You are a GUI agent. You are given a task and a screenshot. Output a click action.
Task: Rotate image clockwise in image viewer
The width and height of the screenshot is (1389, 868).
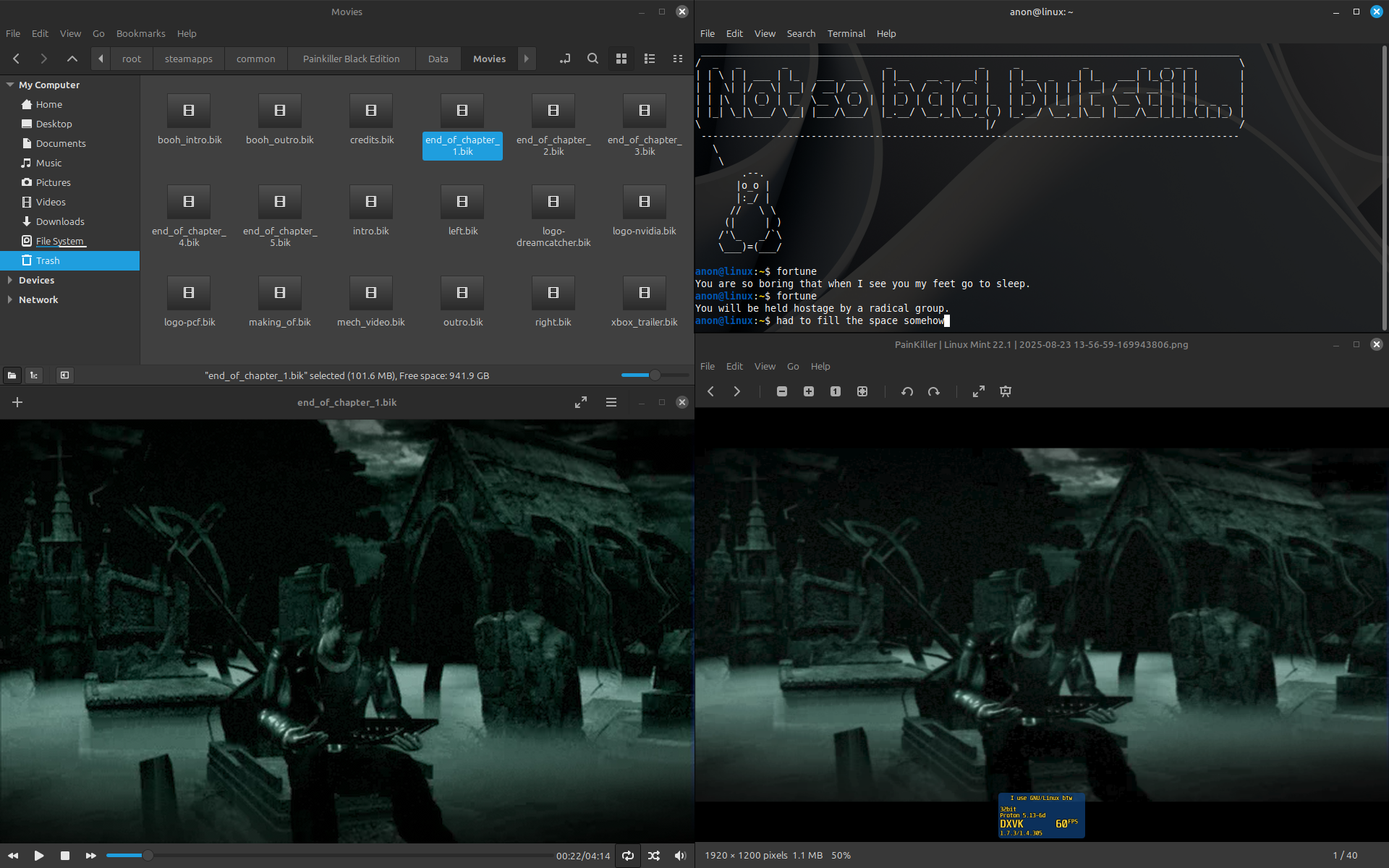point(933,391)
